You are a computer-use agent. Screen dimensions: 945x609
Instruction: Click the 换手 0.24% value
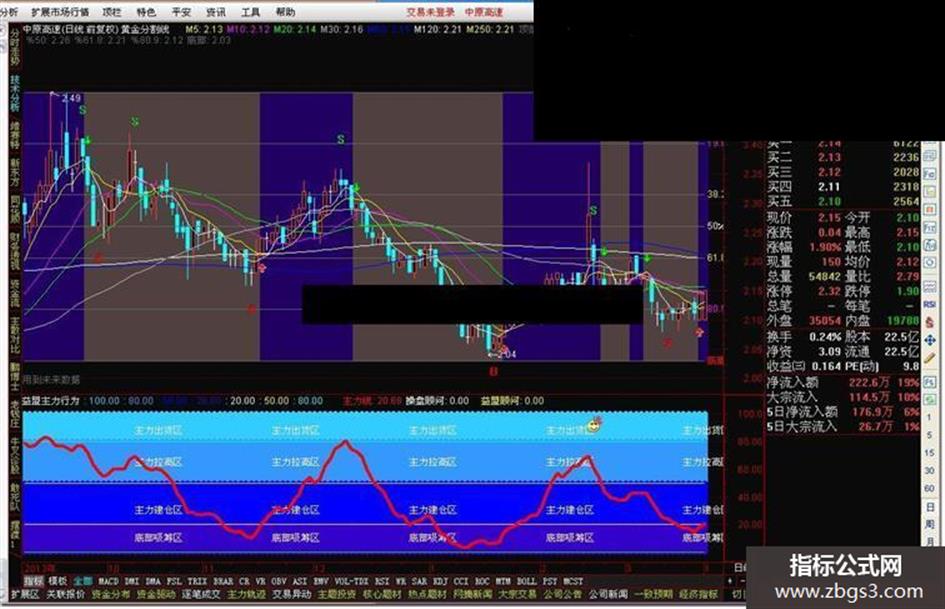[826, 337]
